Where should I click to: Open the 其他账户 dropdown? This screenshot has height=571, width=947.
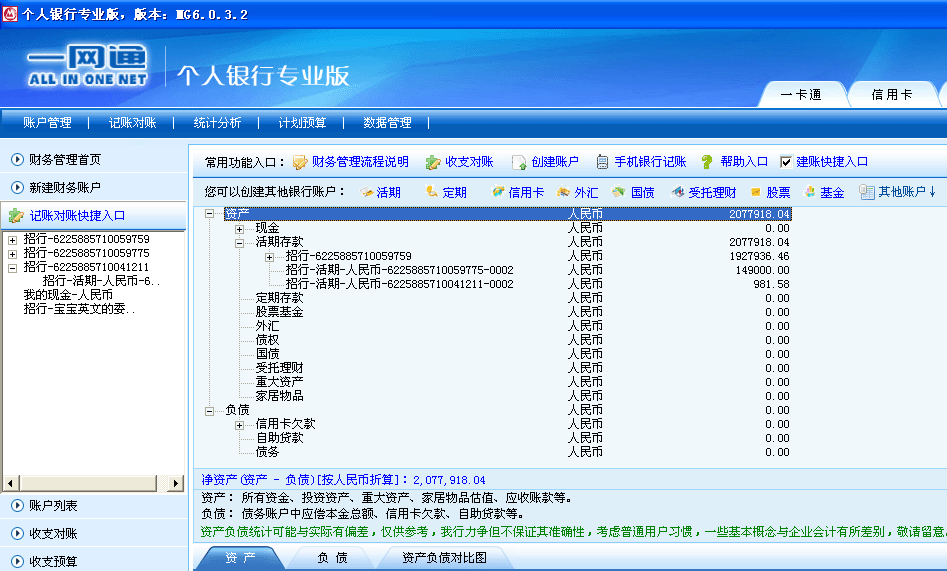[898, 192]
